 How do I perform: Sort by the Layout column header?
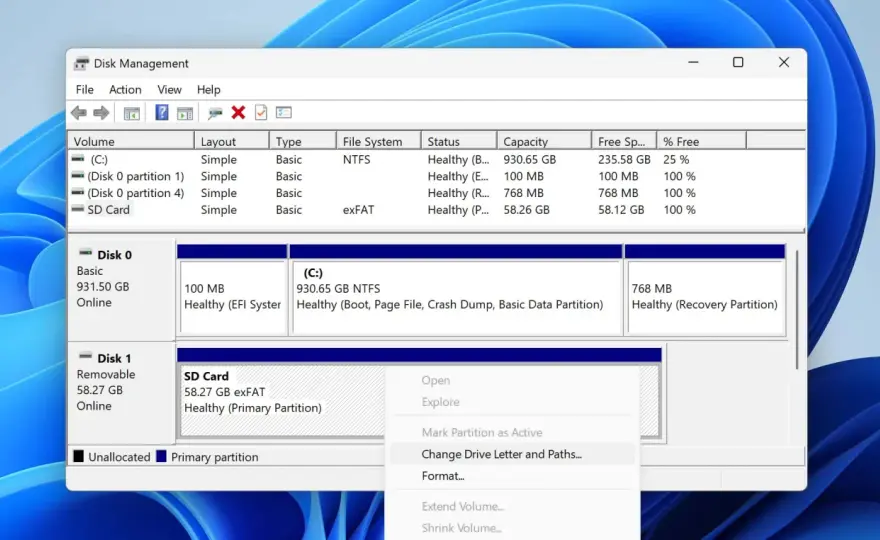pyautogui.click(x=232, y=141)
